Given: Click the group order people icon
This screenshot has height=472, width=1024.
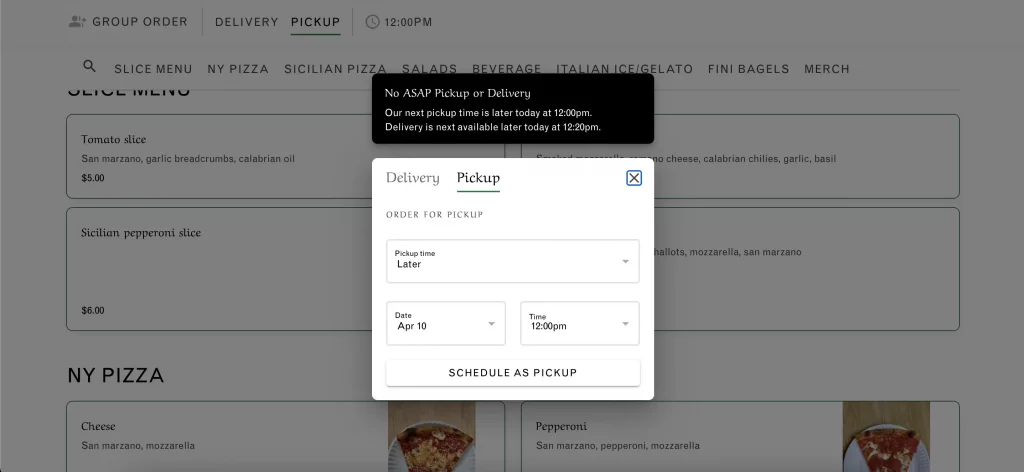Looking at the screenshot, I should 77,21.
